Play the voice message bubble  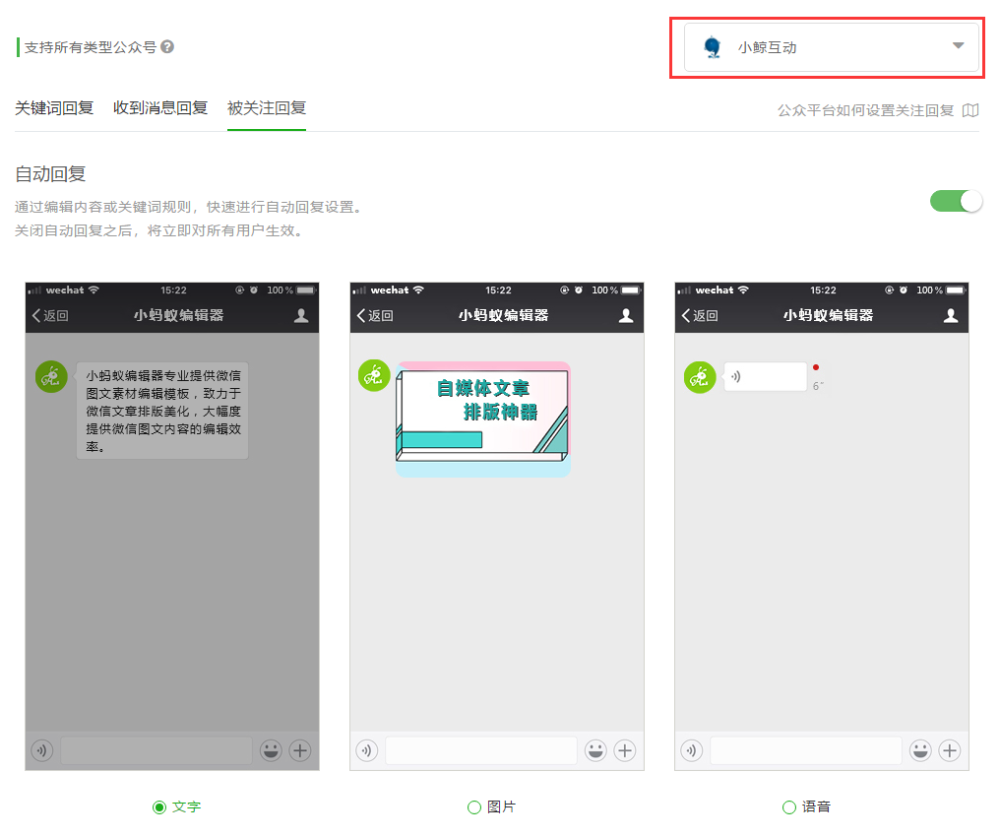coord(765,376)
